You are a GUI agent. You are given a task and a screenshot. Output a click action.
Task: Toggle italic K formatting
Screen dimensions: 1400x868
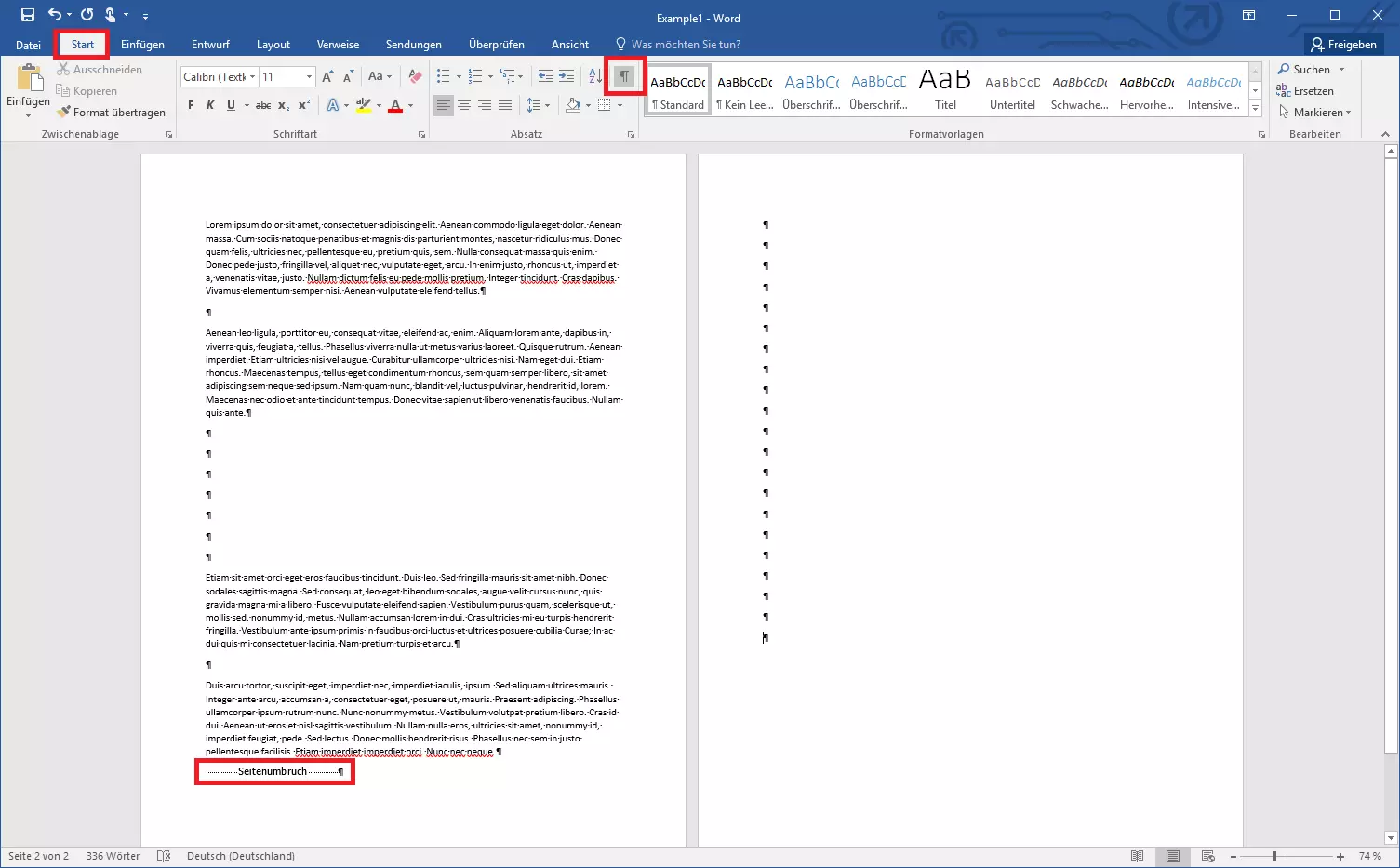click(210, 105)
